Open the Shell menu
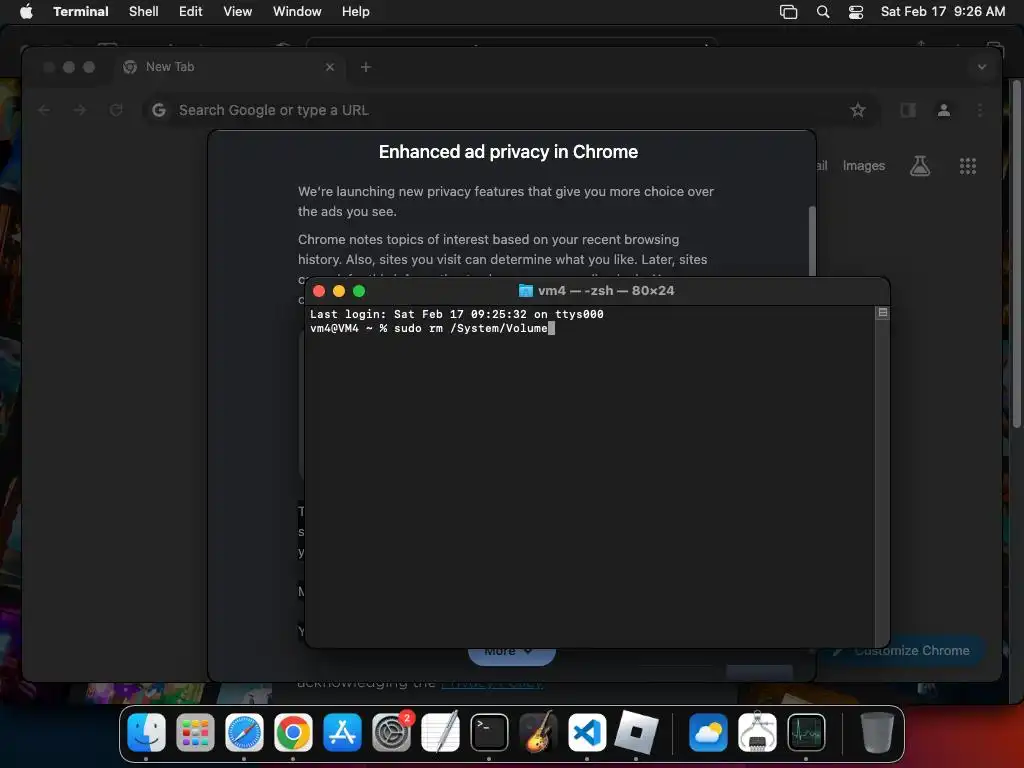1024x768 pixels. pos(144,11)
